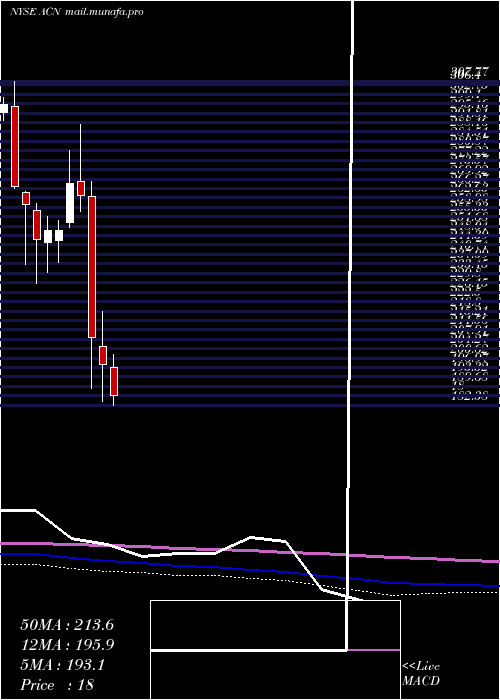The width and height of the screenshot is (500, 700).
Task: Select the 50MA : 213.6 value
Action: (x=67, y=625)
